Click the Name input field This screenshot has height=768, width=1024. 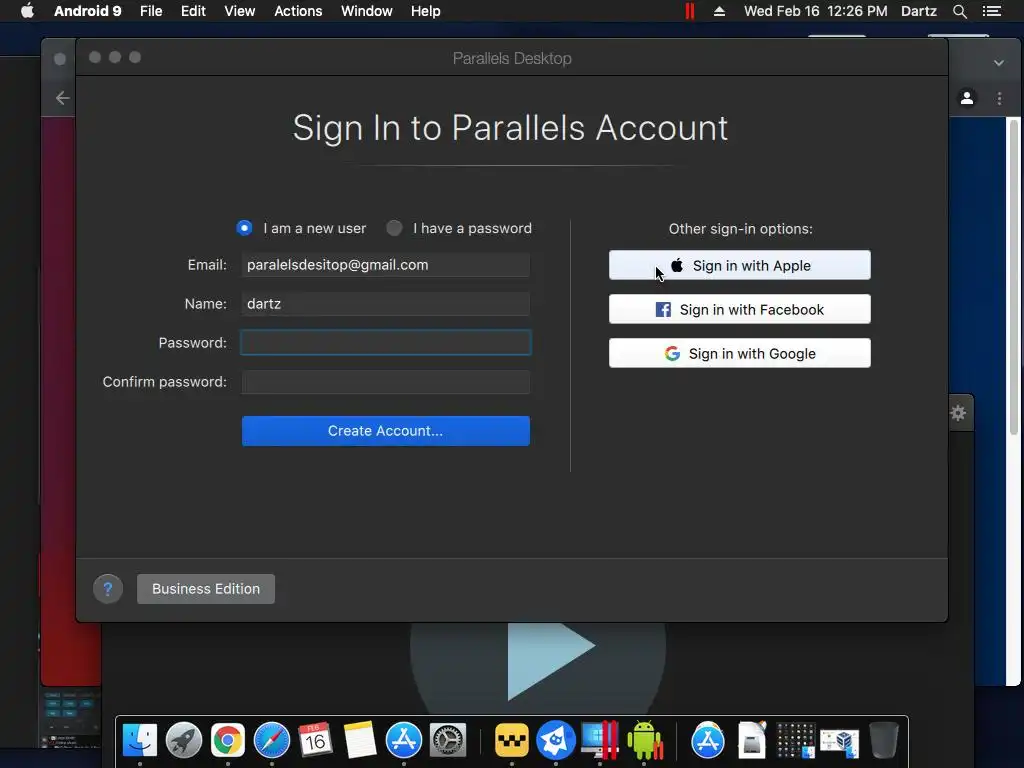[385, 304]
